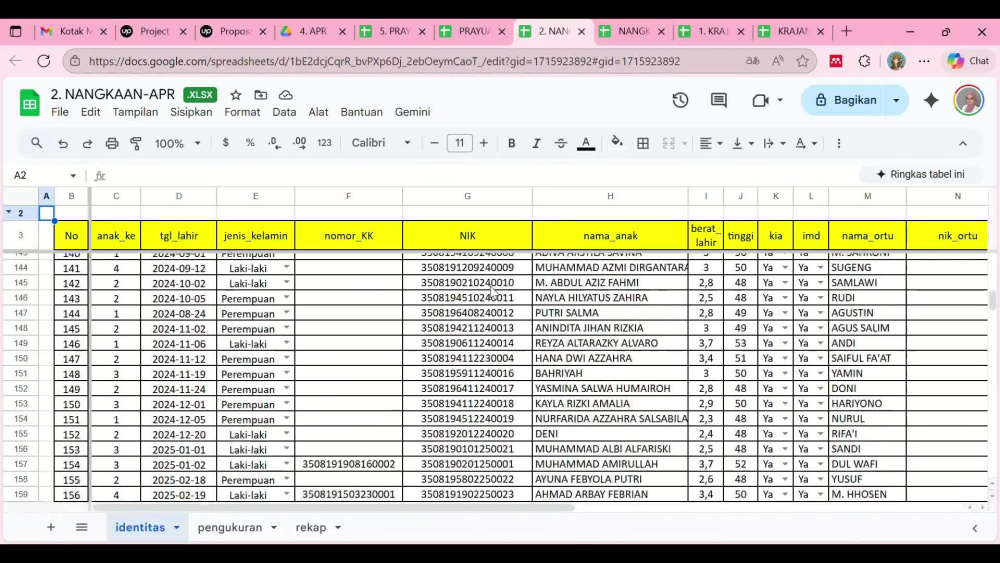
Task: Open version history
Action: tap(680, 100)
